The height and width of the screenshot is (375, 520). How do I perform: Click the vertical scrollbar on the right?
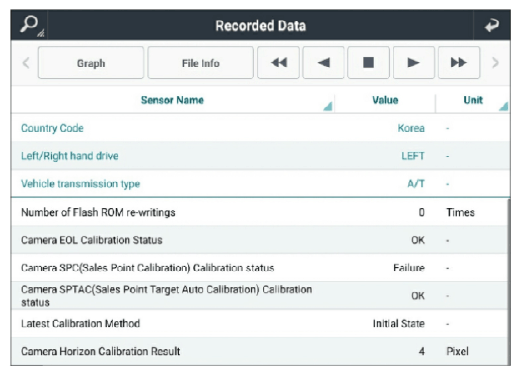tap(509, 282)
